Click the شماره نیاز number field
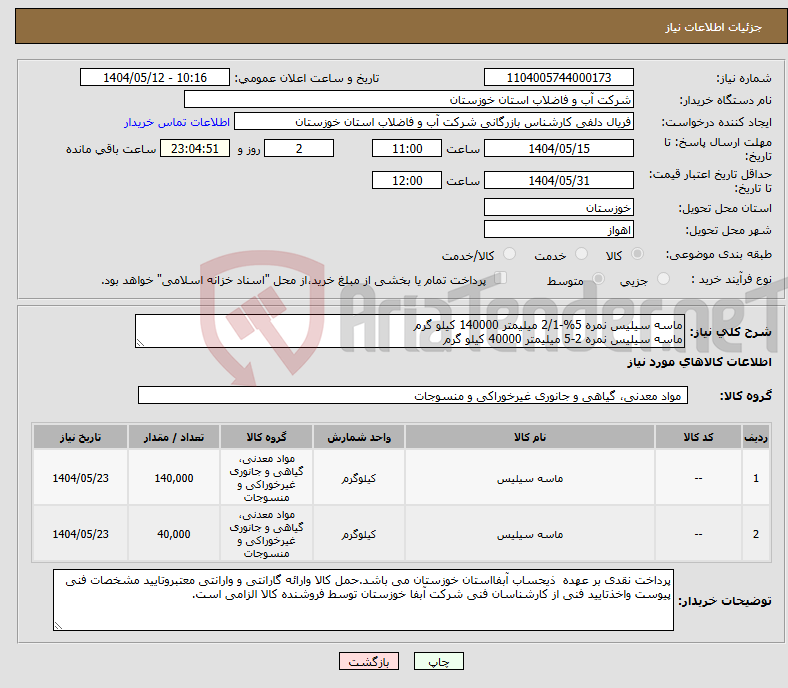The height and width of the screenshot is (688, 788). [x=558, y=77]
